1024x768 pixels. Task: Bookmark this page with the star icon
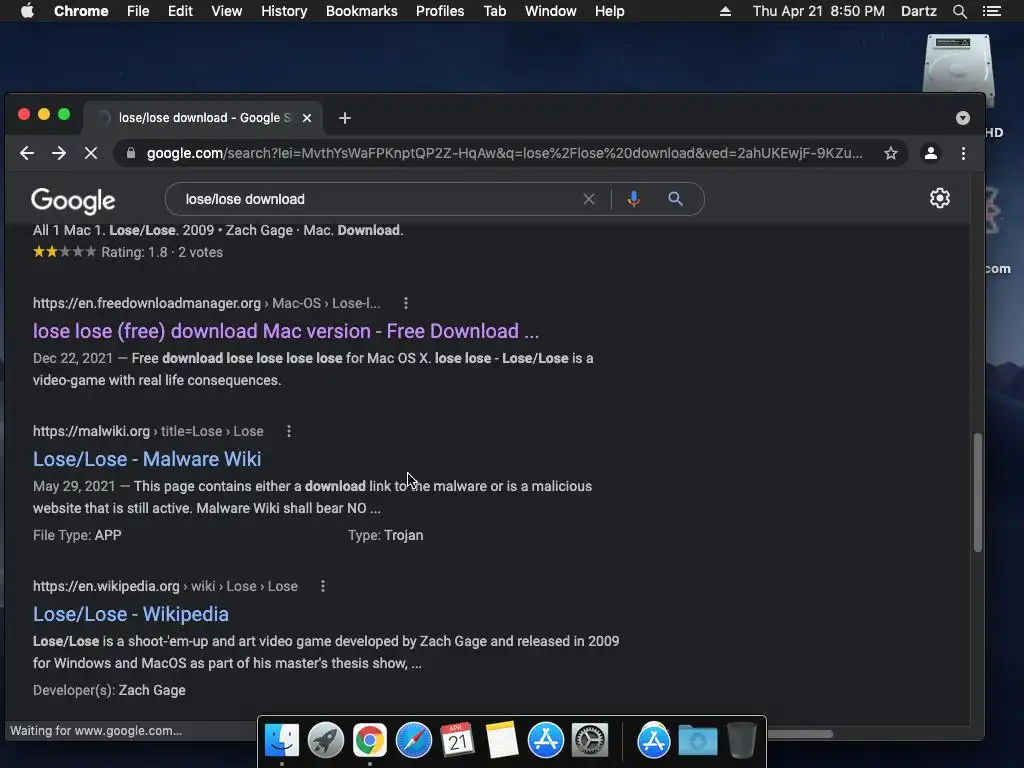point(891,153)
